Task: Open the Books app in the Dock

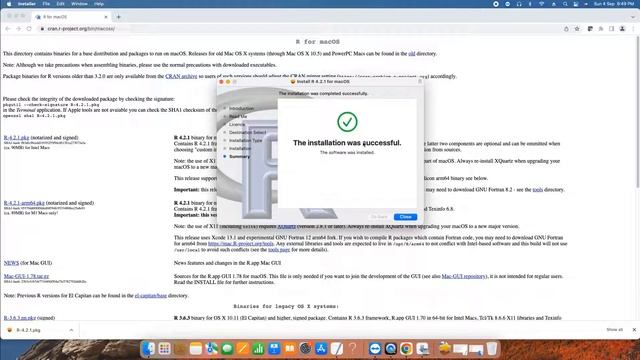Action: click(290, 349)
